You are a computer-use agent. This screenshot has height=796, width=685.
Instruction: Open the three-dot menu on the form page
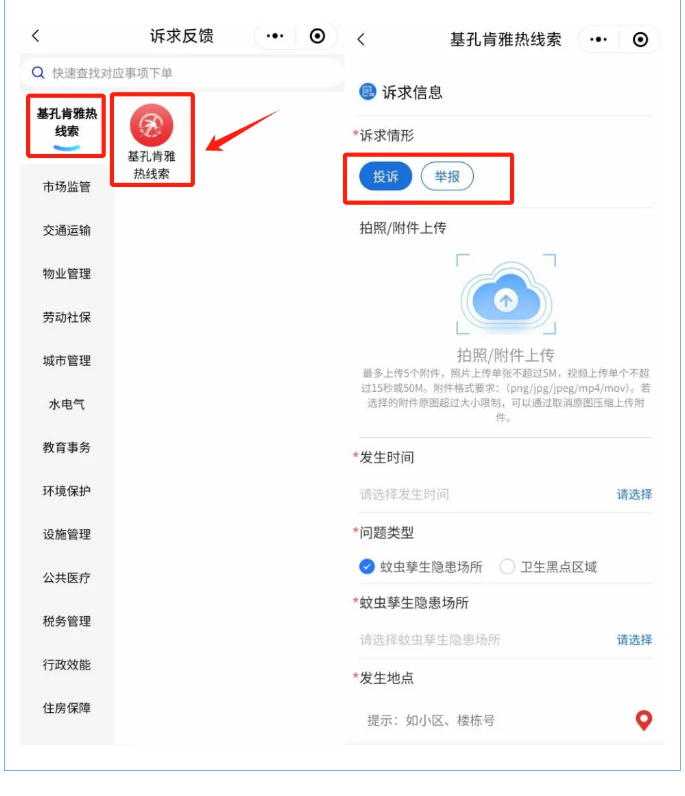click(x=598, y=40)
